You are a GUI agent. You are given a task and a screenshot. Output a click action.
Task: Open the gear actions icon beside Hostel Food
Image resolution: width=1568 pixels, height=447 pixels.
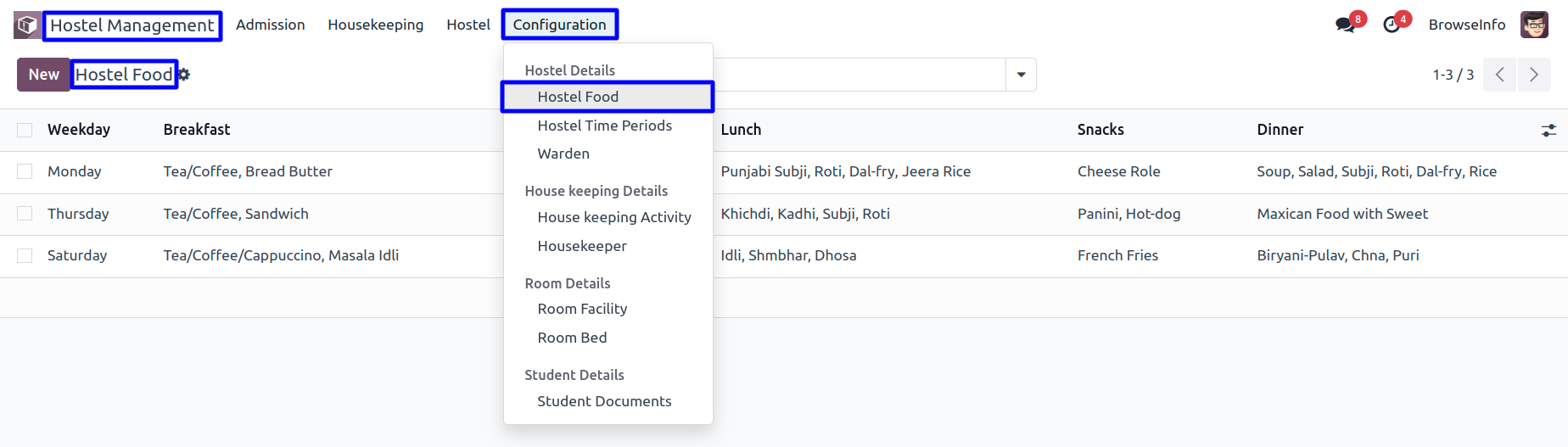(184, 75)
